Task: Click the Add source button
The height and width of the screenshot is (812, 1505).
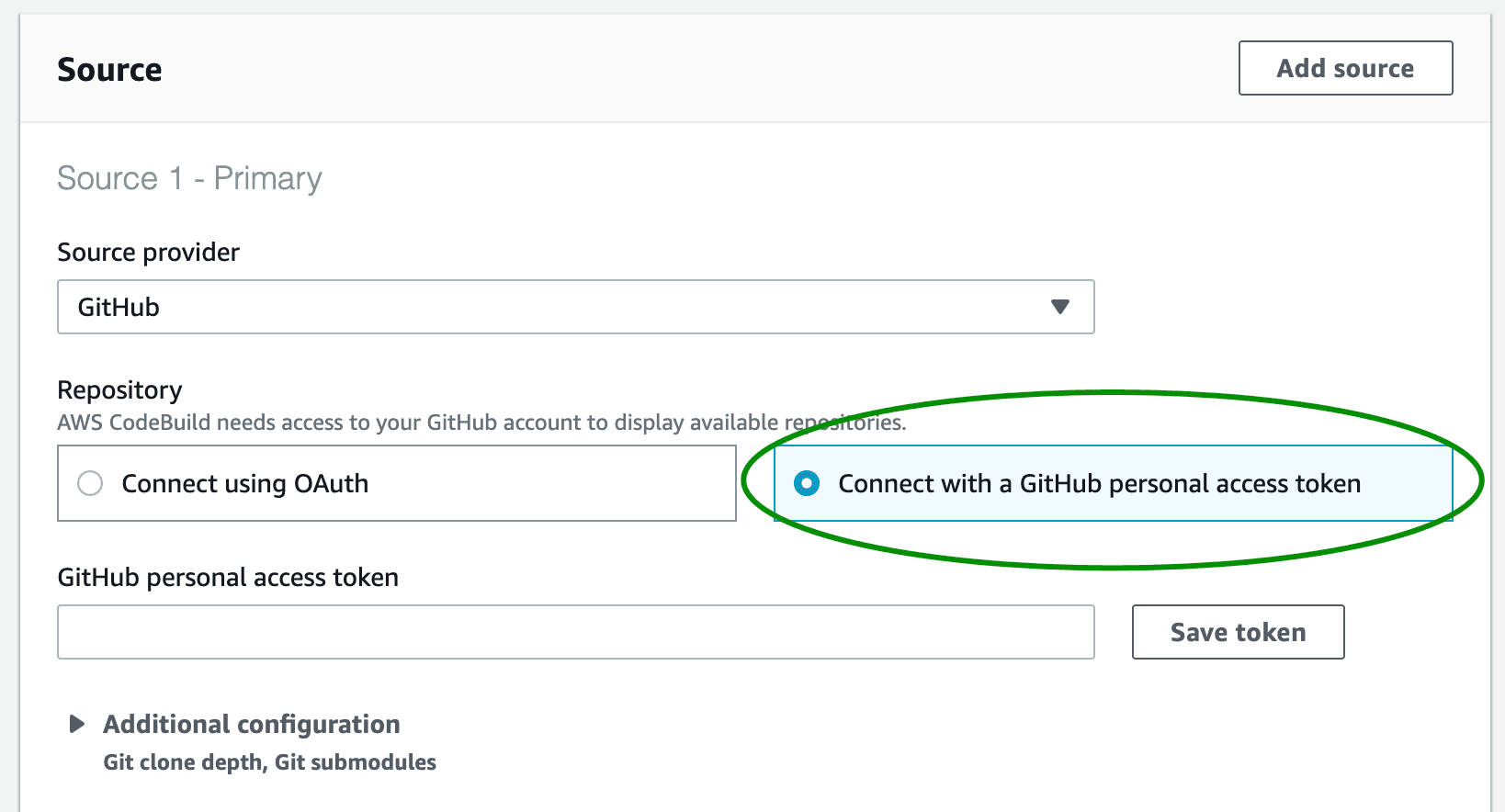Action: click(1345, 68)
